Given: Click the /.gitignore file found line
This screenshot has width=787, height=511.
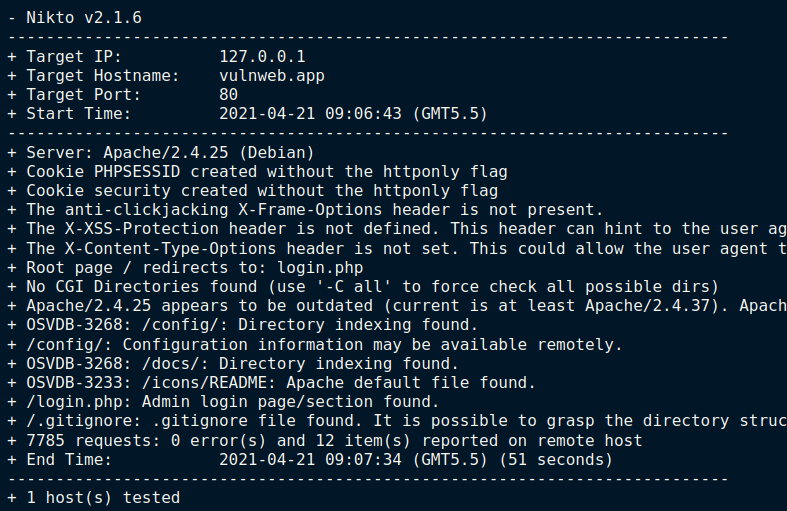Looking at the screenshot, I should pos(398,421).
